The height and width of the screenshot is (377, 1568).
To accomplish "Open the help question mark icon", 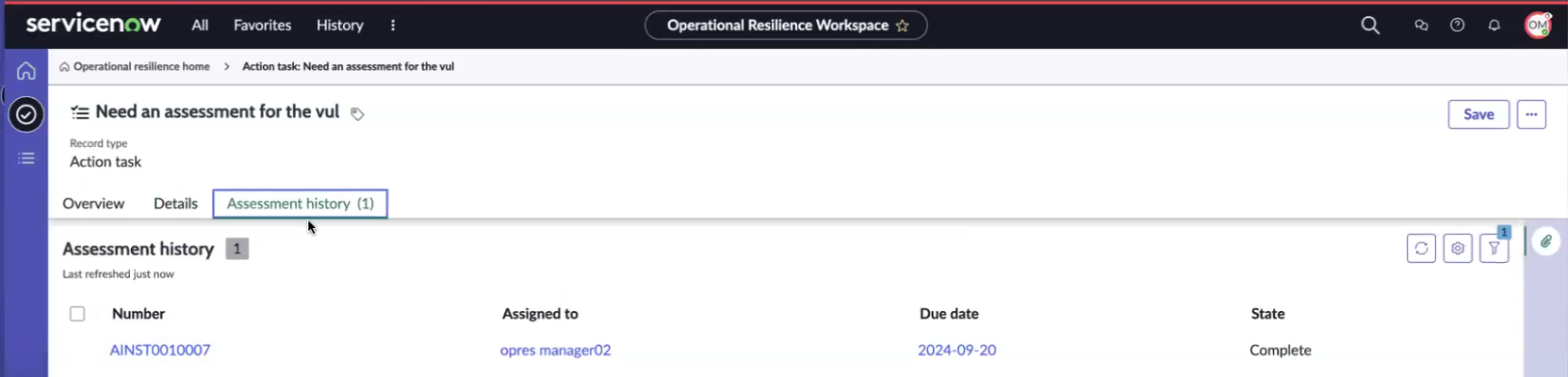I will point(1457,25).
